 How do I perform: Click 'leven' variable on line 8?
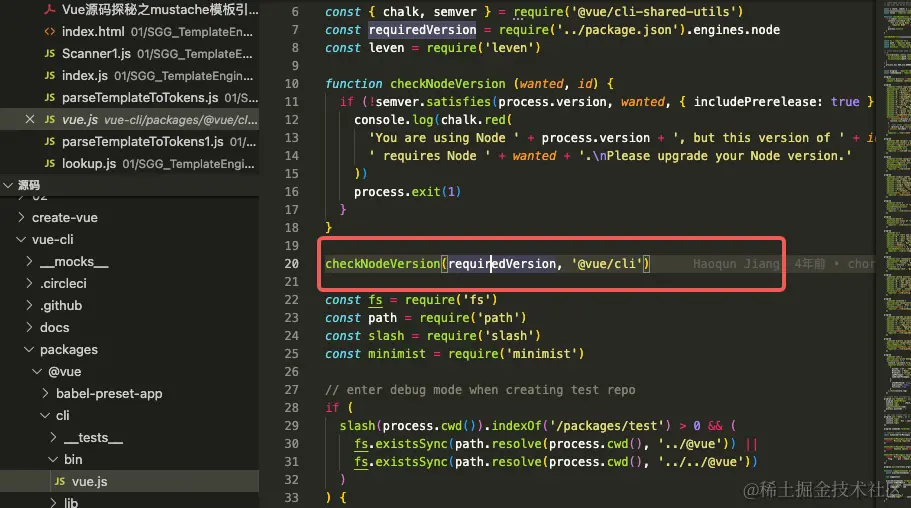(x=386, y=48)
